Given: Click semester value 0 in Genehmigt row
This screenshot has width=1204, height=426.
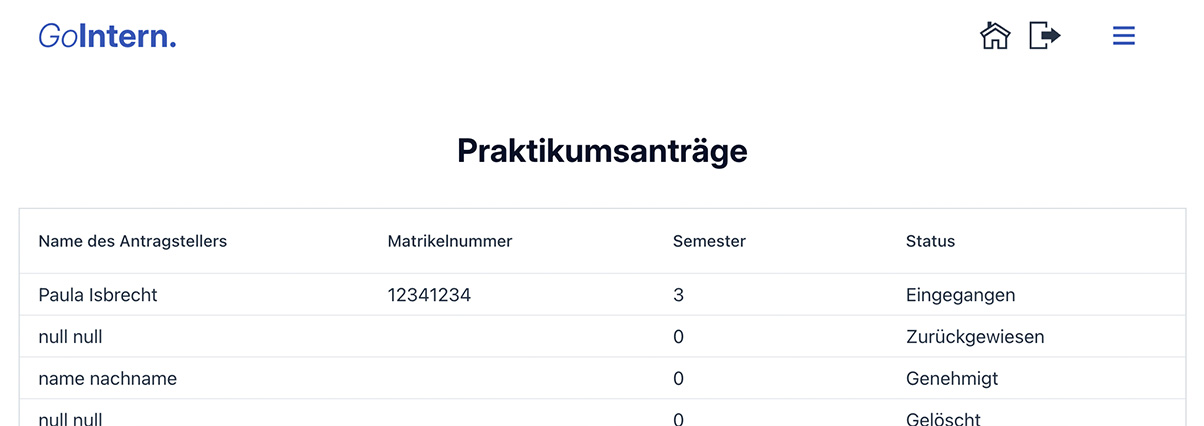Looking at the screenshot, I should tap(678, 379).
